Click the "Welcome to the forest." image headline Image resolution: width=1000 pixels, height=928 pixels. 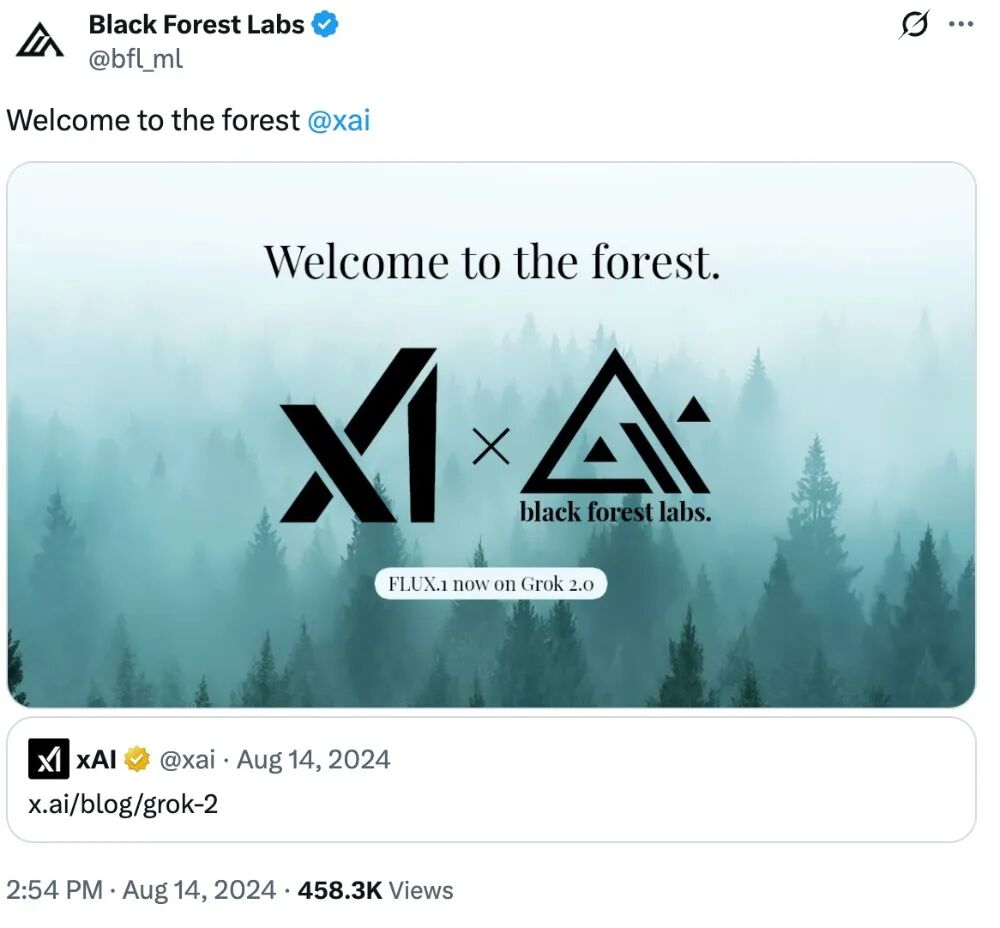tap(491, 262)
